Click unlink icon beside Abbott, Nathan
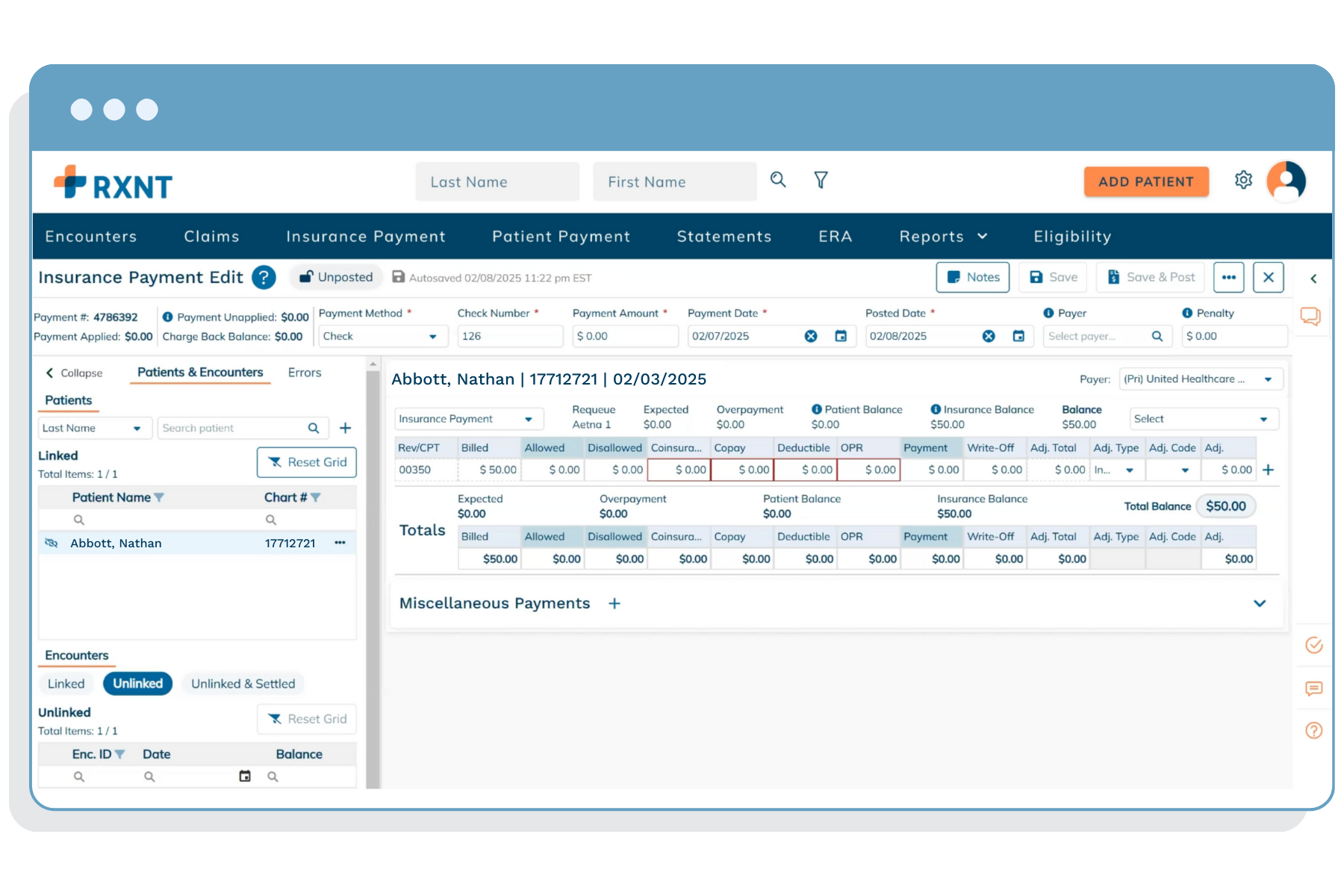 click(x=52, y=543)
